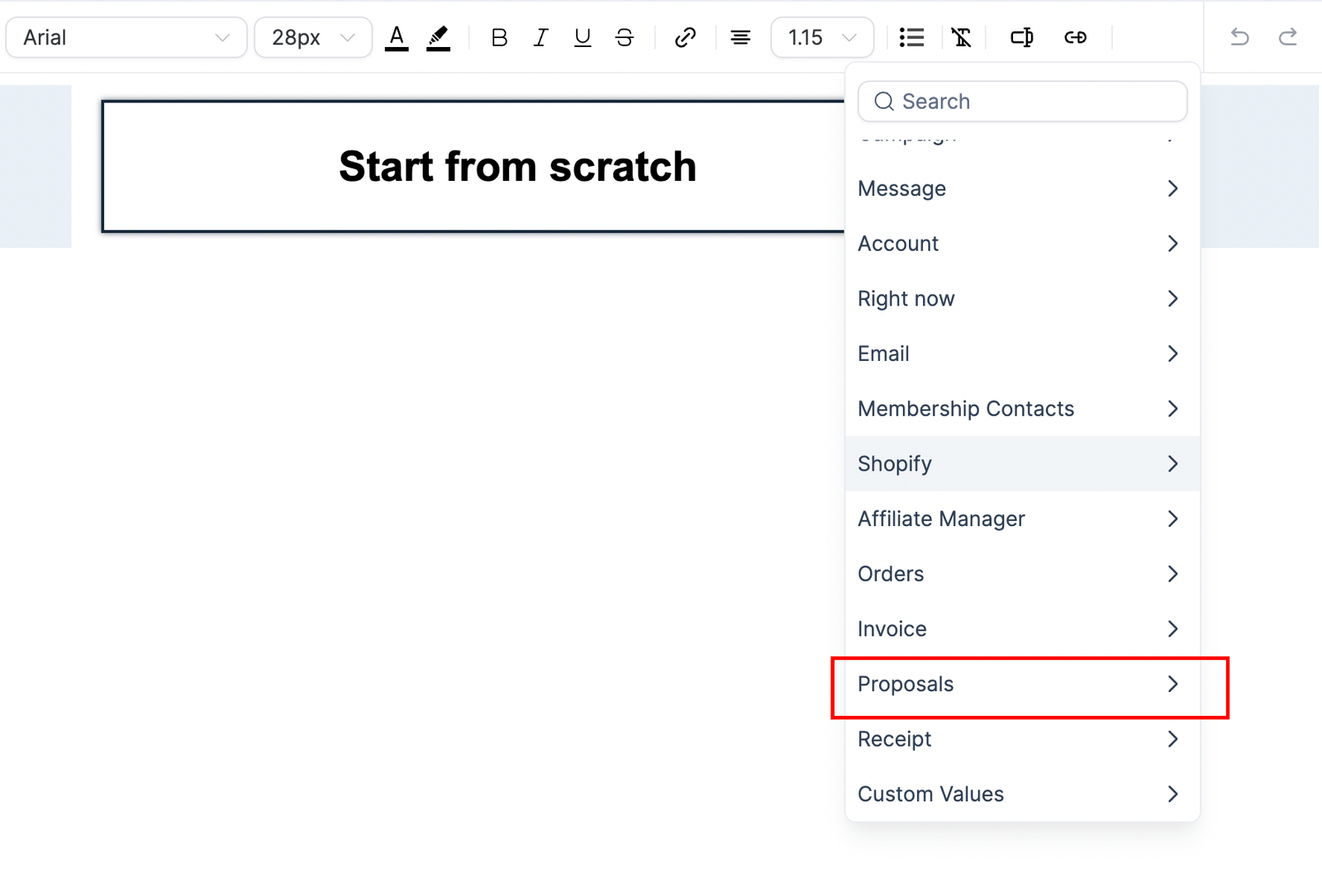Clear text formatting
This screenshot has width=1322, height=896.
961,37
